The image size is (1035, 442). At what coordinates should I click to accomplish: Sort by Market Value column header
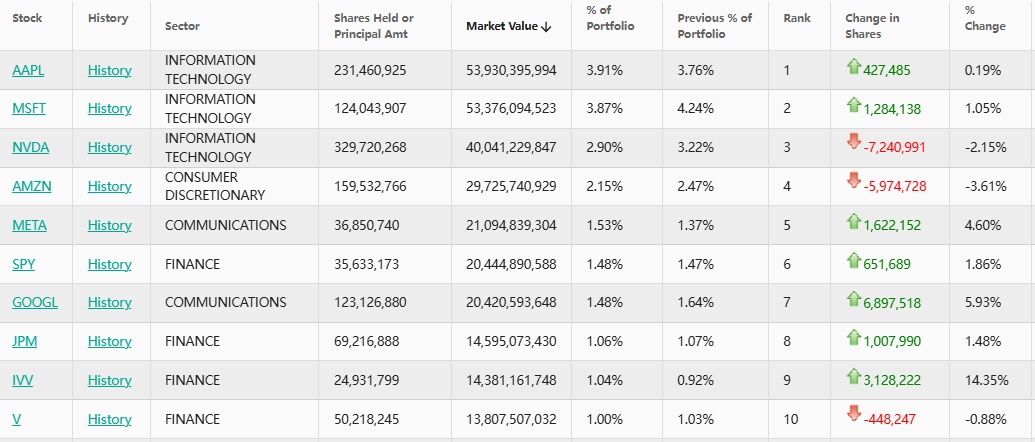click(509, 26)
